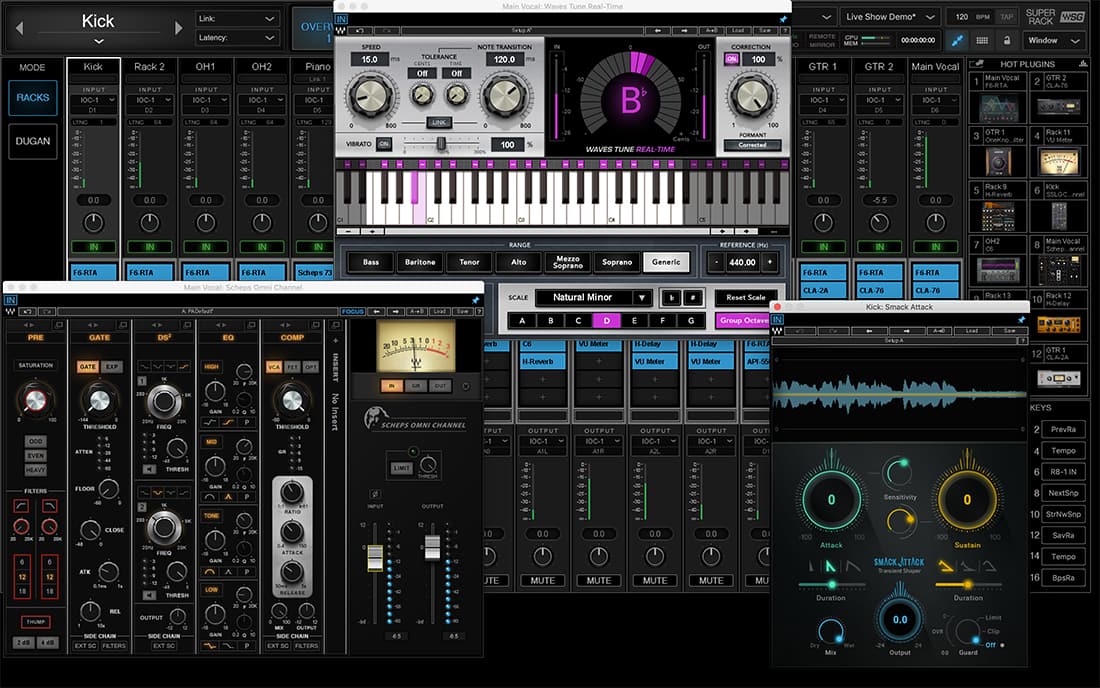This screenshot has height=688, width=1100.
Task: Open the Window dropdown menu
Action: pyautogui.click(x=1052, y=40)
